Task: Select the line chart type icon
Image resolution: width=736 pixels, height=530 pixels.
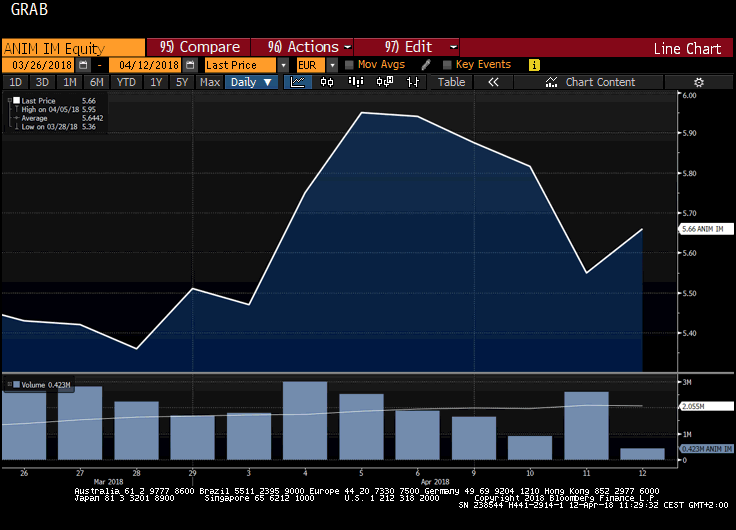Action: pos(299,82)
